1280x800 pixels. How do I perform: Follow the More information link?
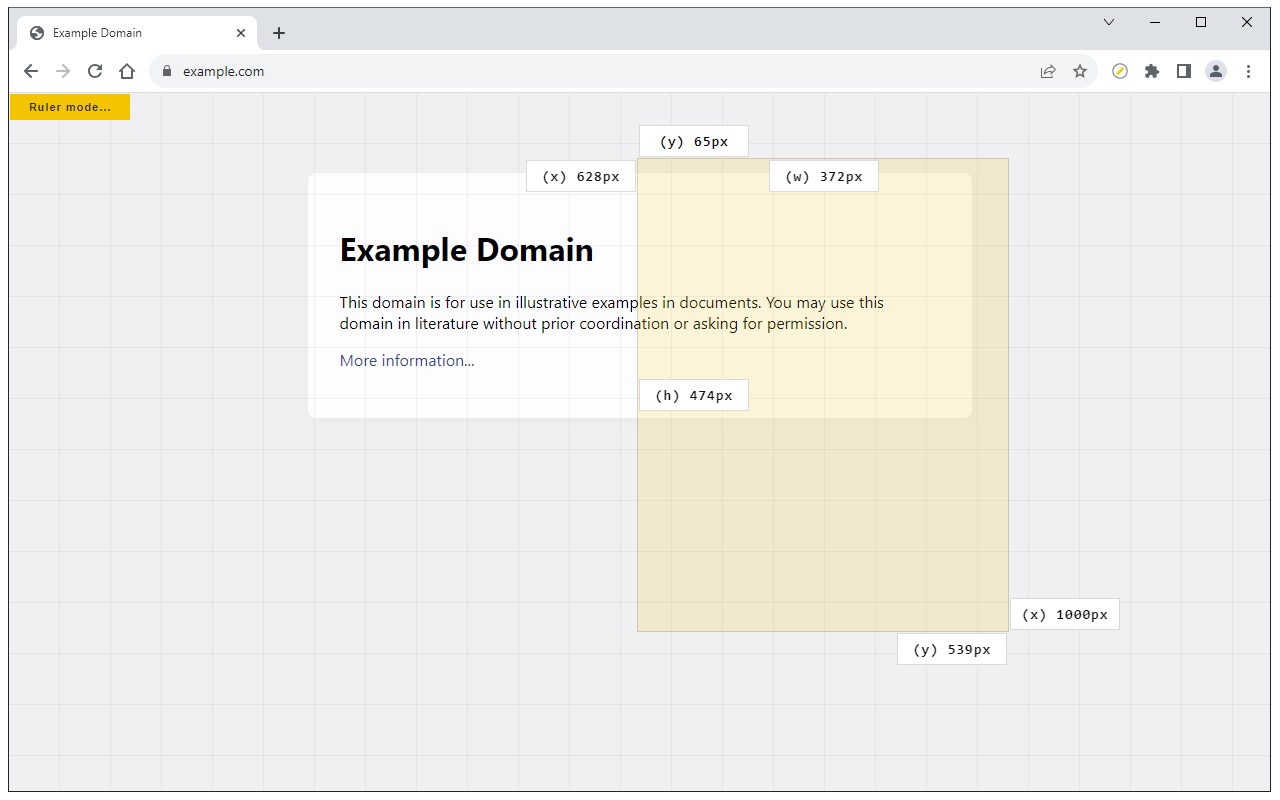coord(407,361)
